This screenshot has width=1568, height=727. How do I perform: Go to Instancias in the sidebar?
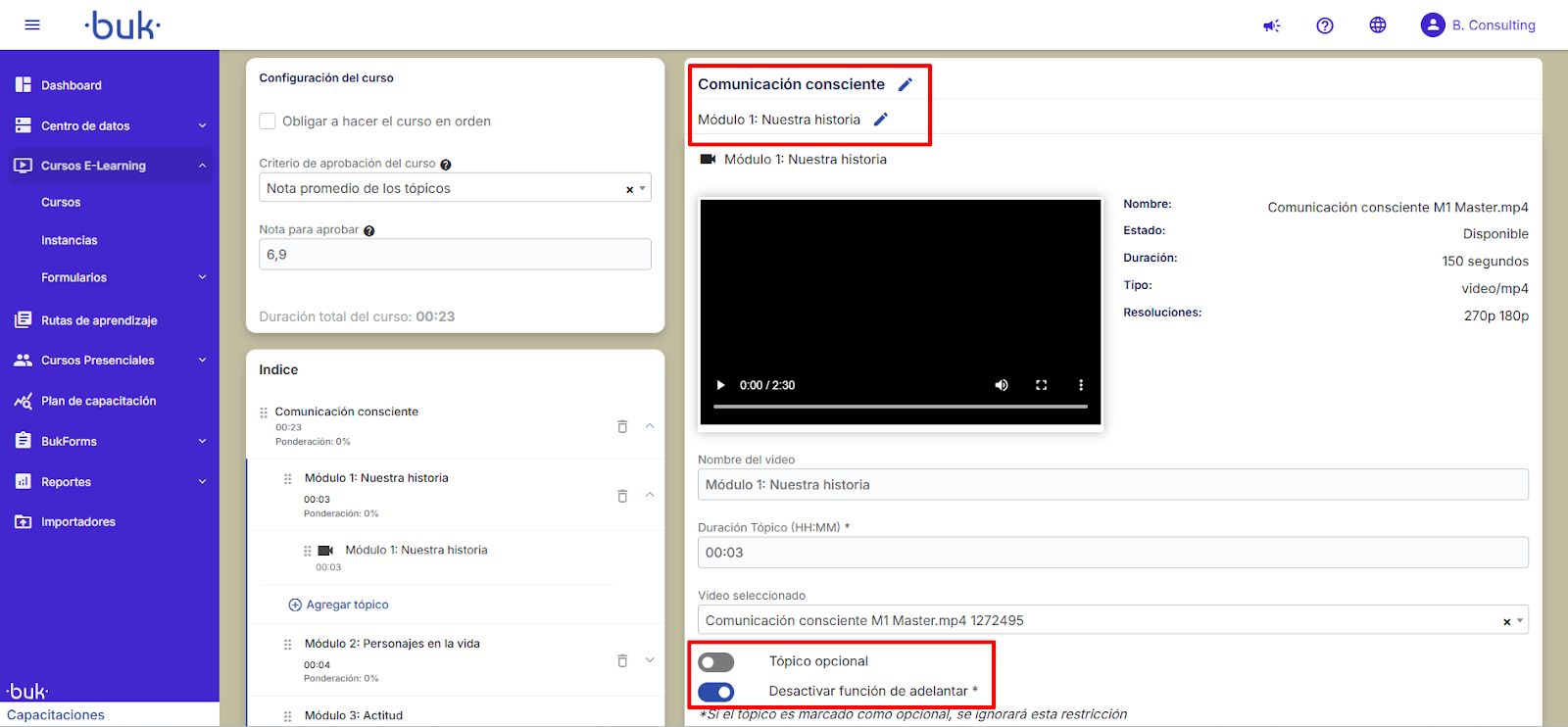coord(70,240)
